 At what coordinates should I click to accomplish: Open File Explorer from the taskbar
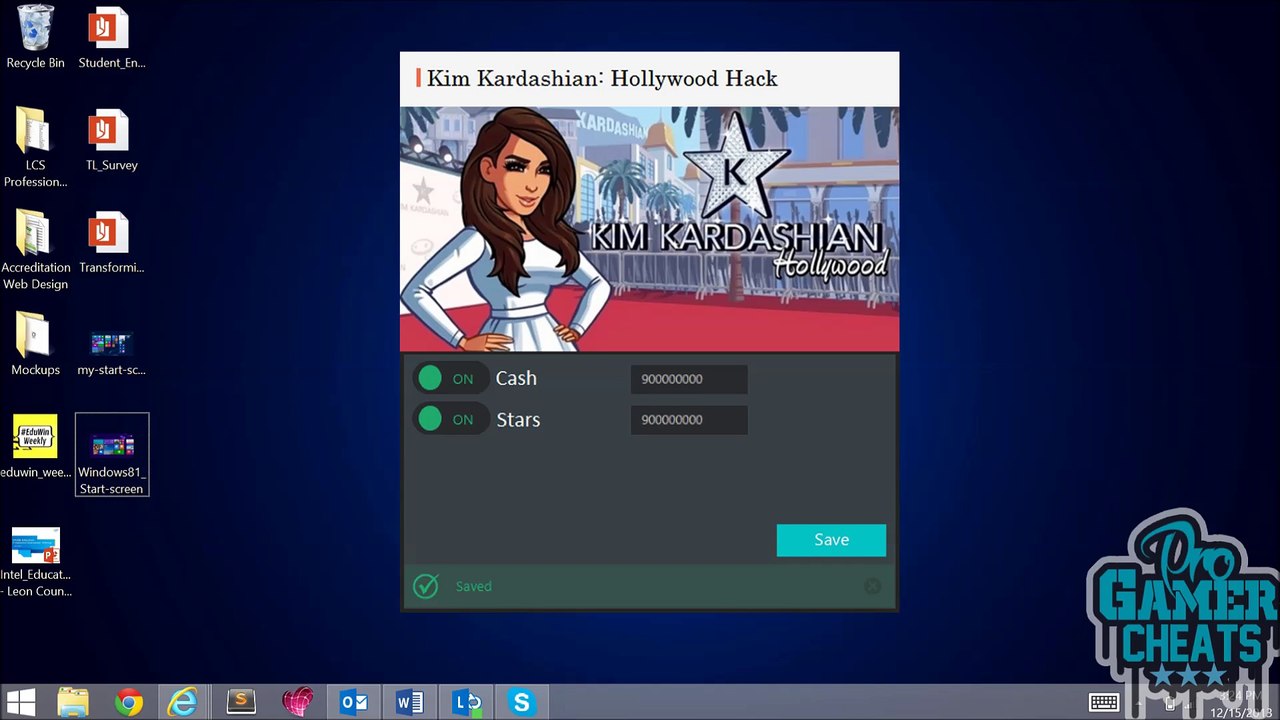point(73,702)
